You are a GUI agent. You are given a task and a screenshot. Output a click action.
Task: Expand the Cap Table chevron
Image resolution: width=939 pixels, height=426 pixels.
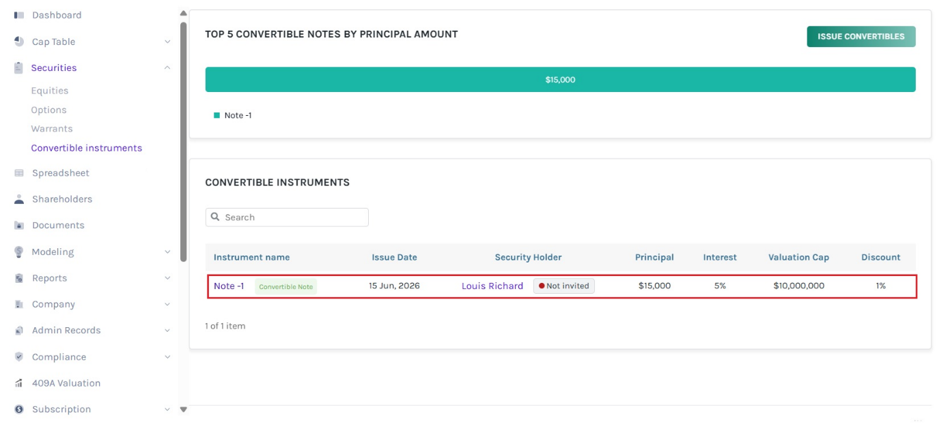coord(167,42)
